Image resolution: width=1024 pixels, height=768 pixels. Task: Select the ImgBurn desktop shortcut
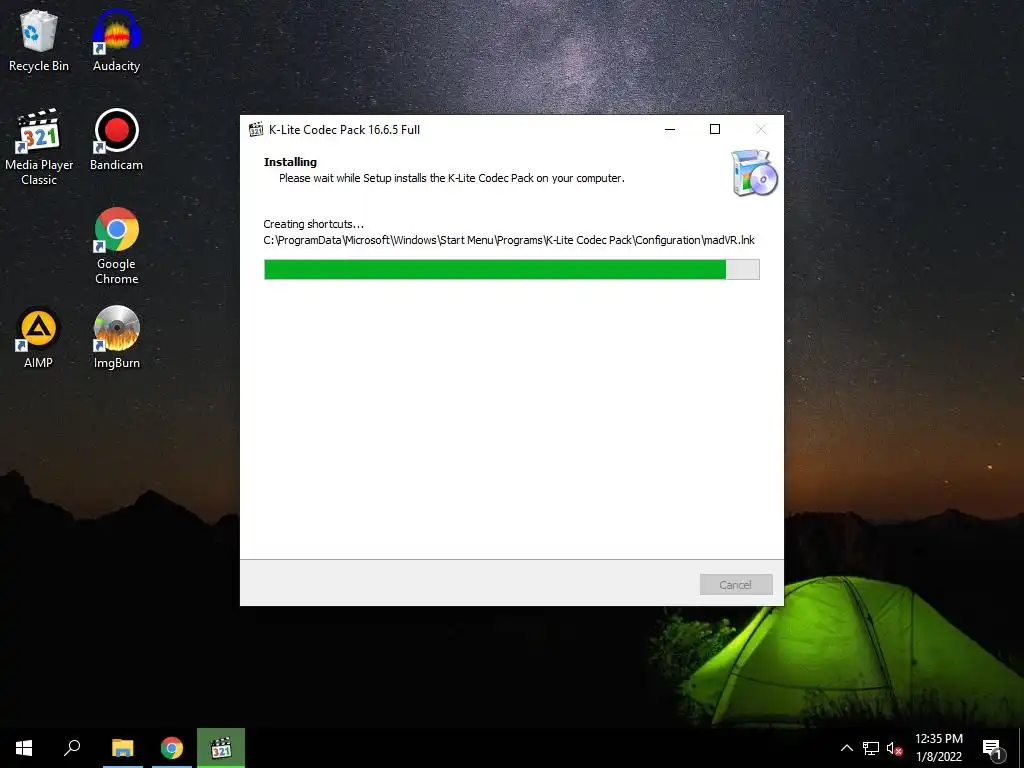(x=116, y=338)
